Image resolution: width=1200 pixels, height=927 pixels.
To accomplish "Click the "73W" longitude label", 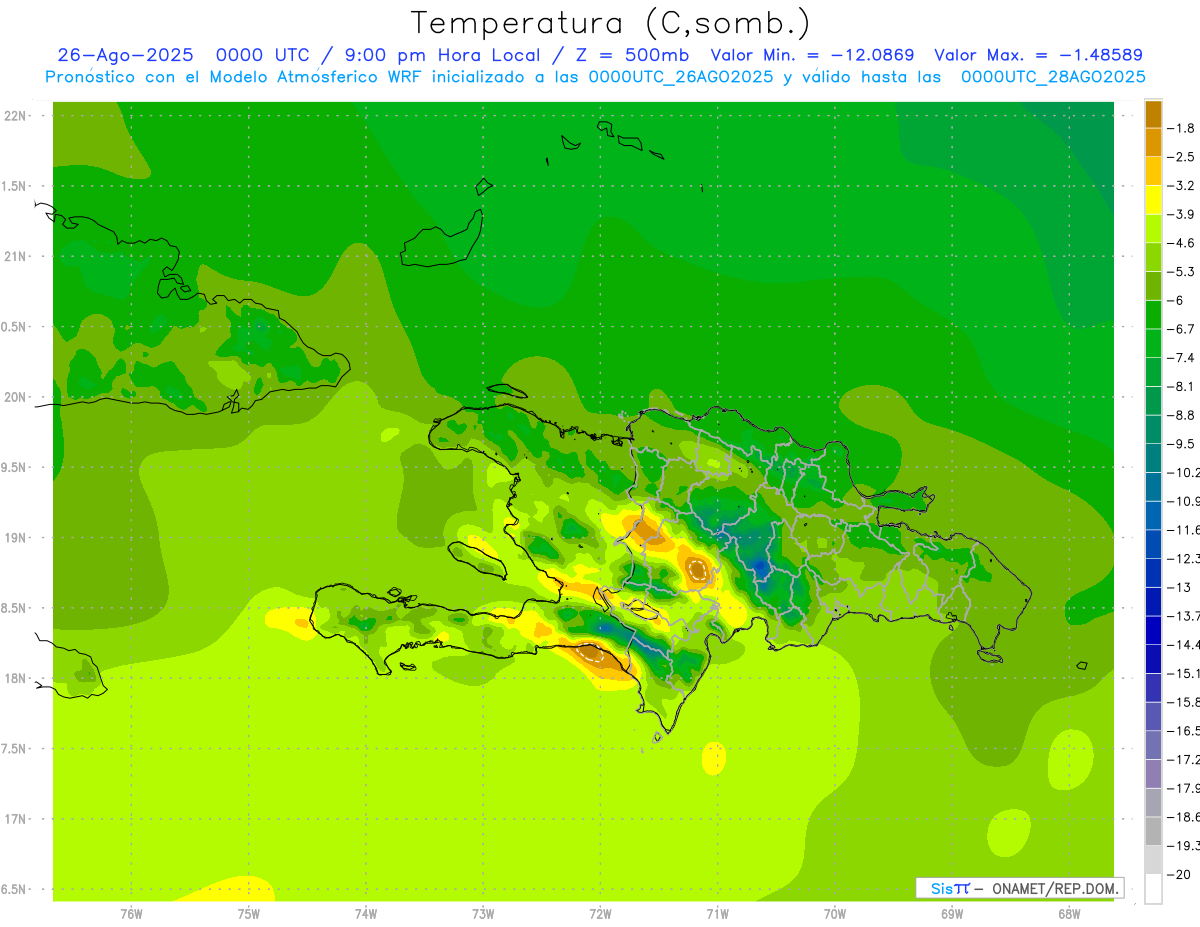I will (x=483, y=913).
